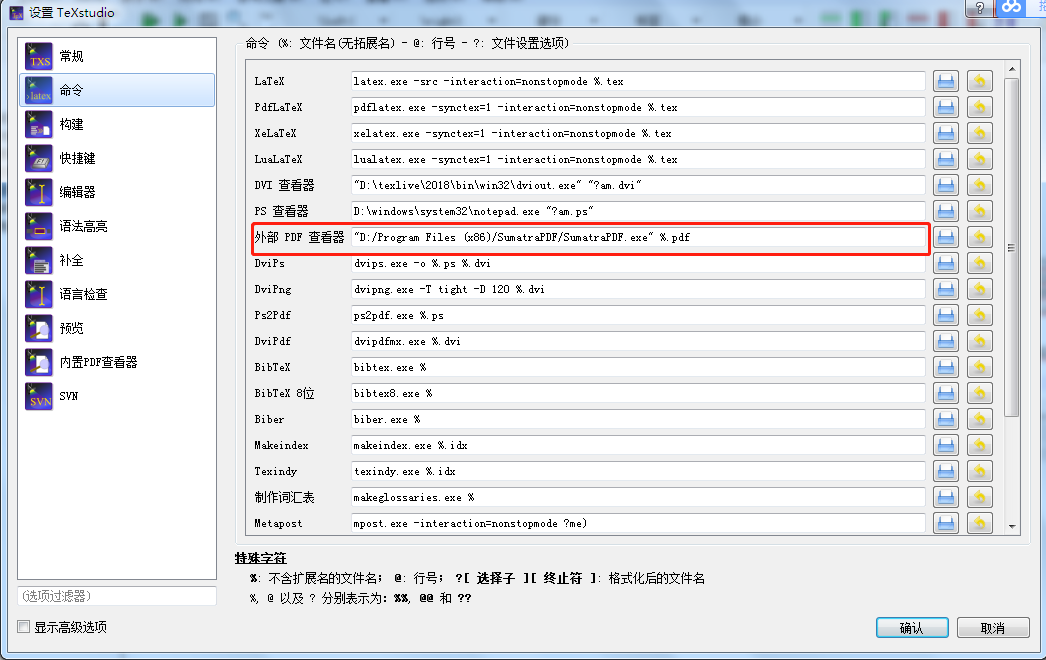Edit the Ps2Pdf command field
Screen dimensions: 1046x660
pos(638,316)
